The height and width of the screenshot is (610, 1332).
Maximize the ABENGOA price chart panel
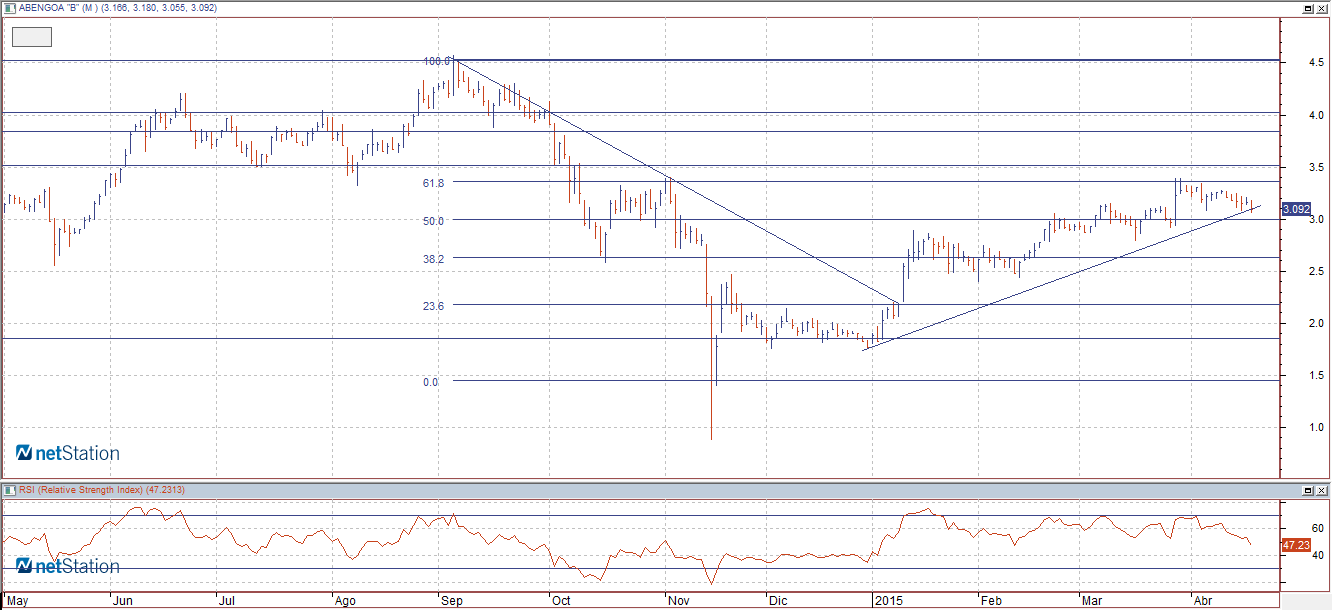click(1308, 8)
